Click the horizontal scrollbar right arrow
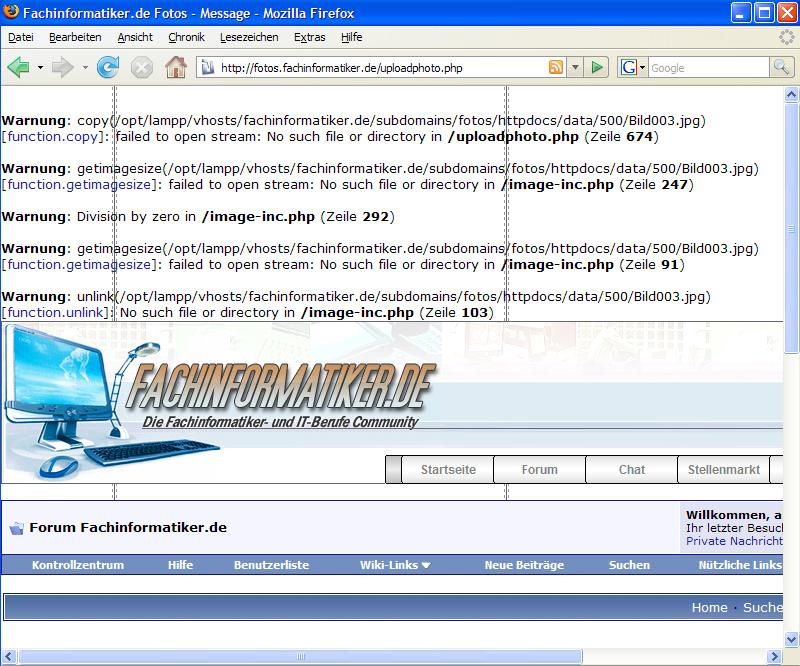The image size is (800, 666). 774,656
